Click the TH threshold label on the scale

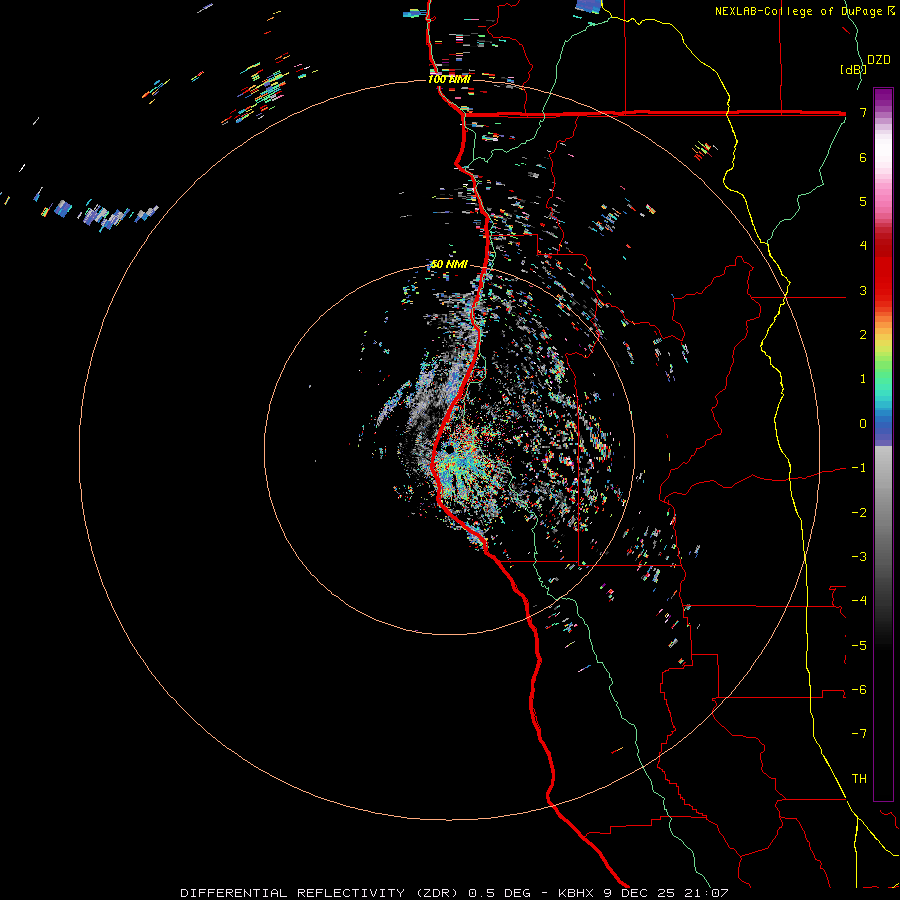pos(859,779)
